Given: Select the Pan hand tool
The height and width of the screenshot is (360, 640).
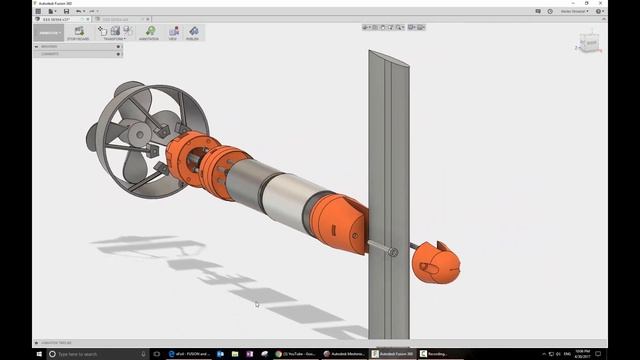Looking at the screenshot, I should pyautogui.click(x=382, y=27).
